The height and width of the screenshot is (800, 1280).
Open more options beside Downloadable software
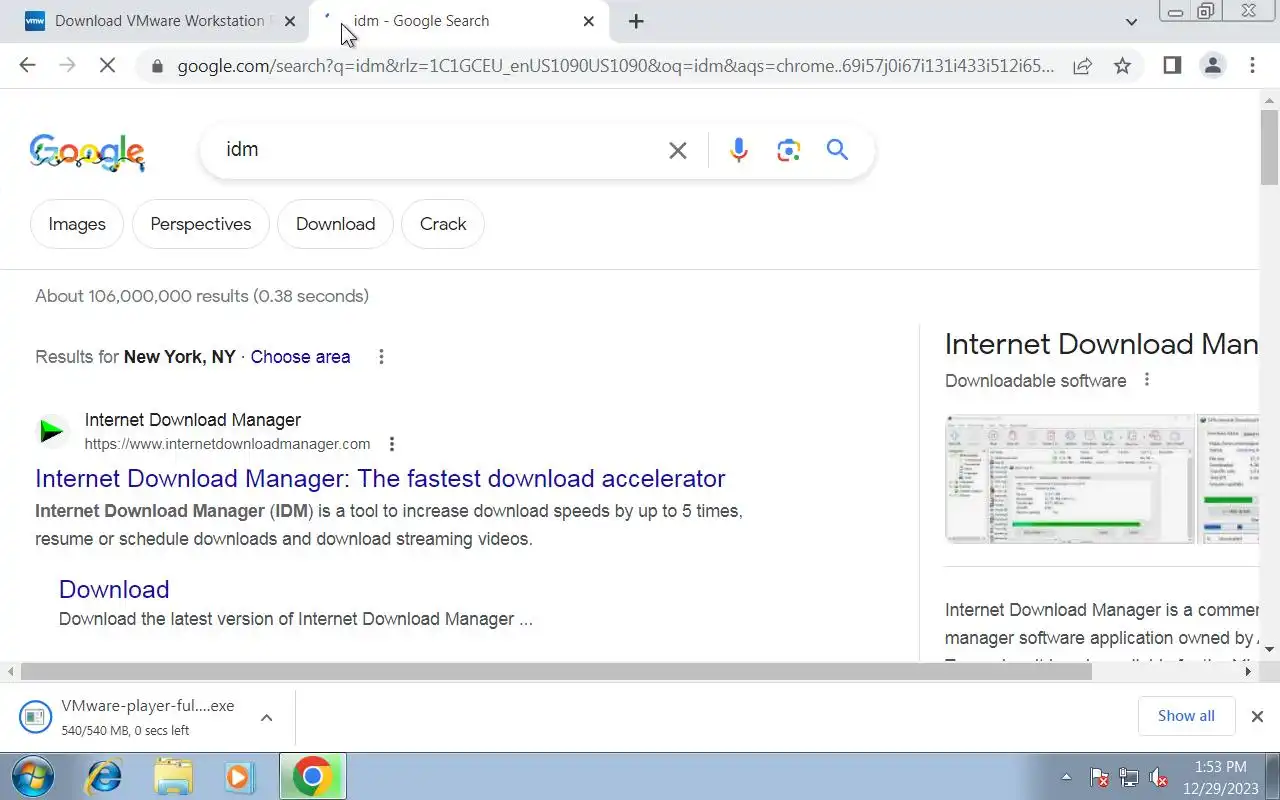[x=1147, y=380]
